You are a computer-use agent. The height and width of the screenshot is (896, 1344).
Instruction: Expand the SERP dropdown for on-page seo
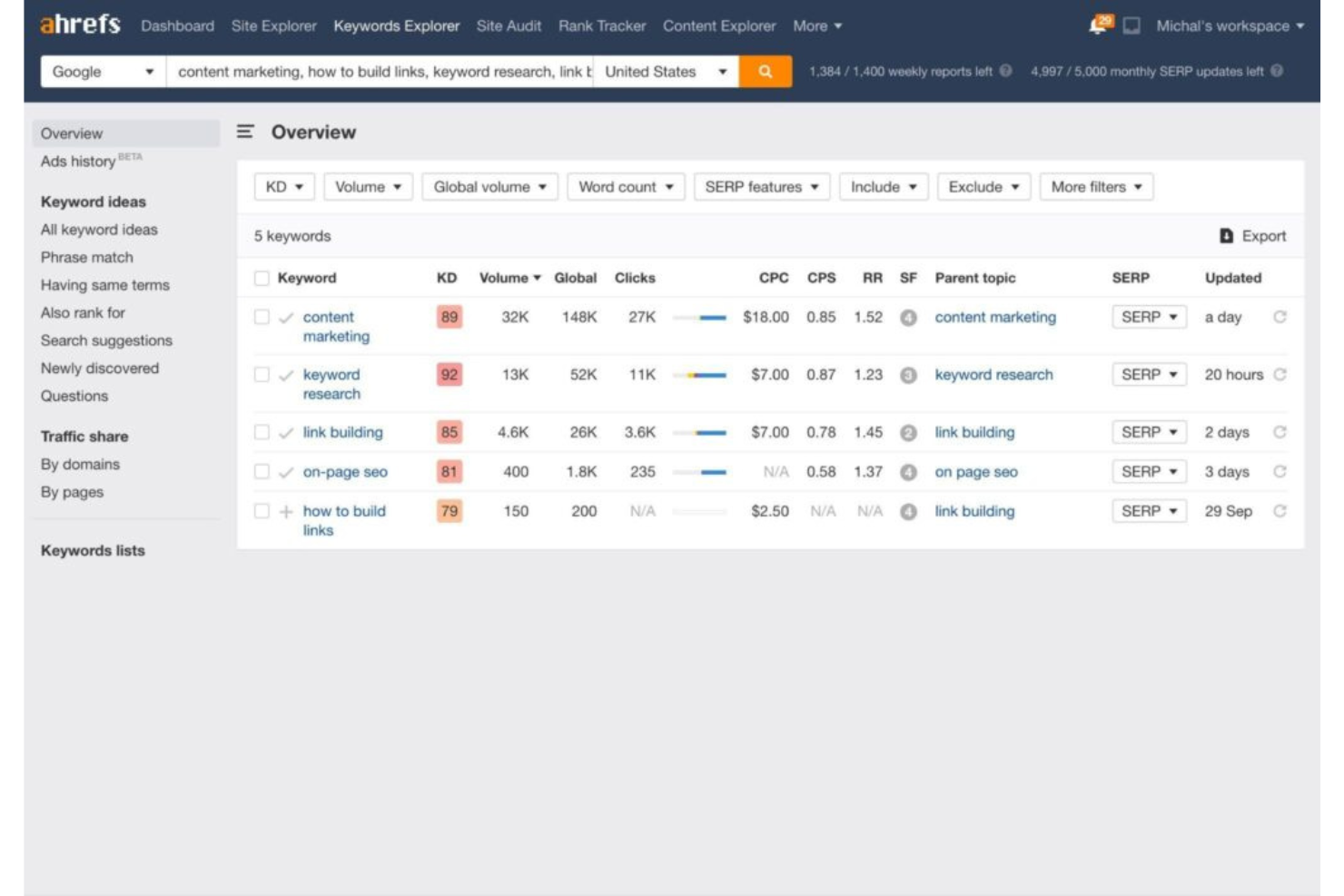click(1149, 471)
